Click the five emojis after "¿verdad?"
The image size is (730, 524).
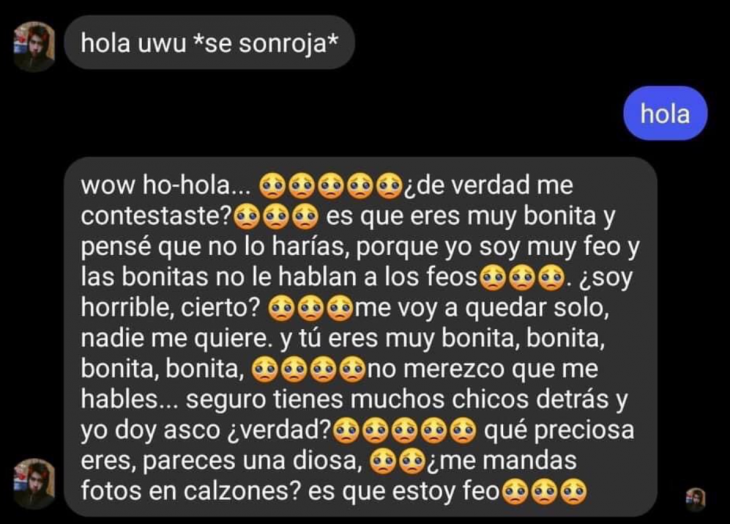tap(404, 430)
